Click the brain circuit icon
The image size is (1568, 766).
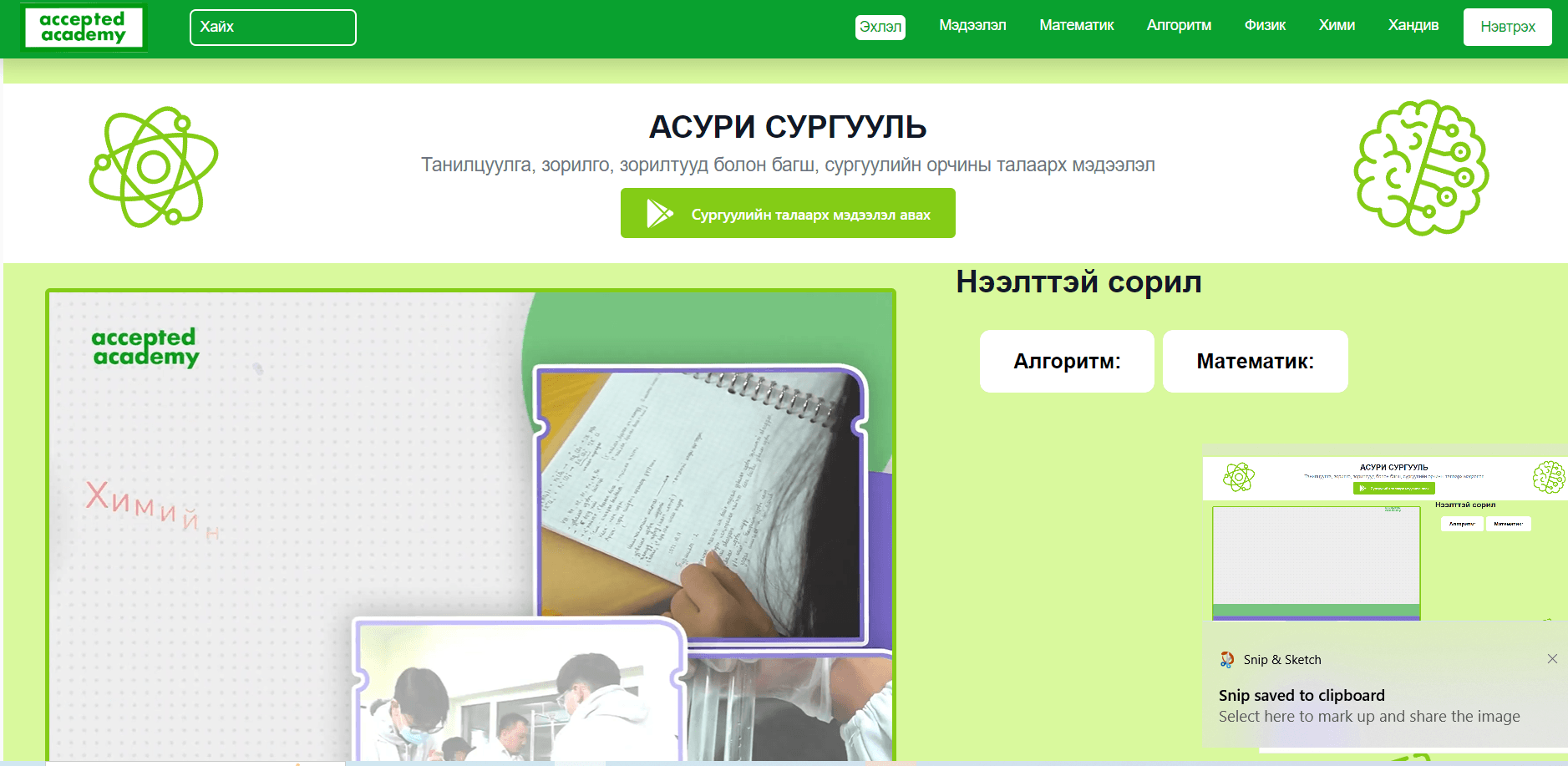(1421, 168)
